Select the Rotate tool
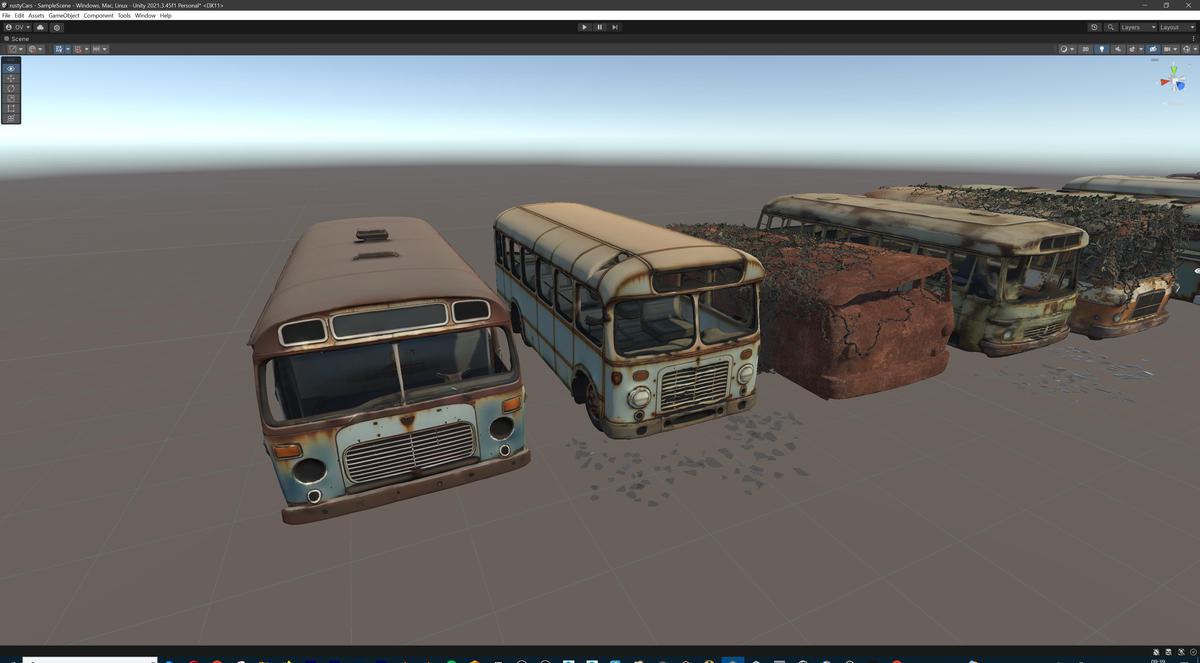Image resolution: width=1200 pixels, height=663 pixels. tap(10, 88)
